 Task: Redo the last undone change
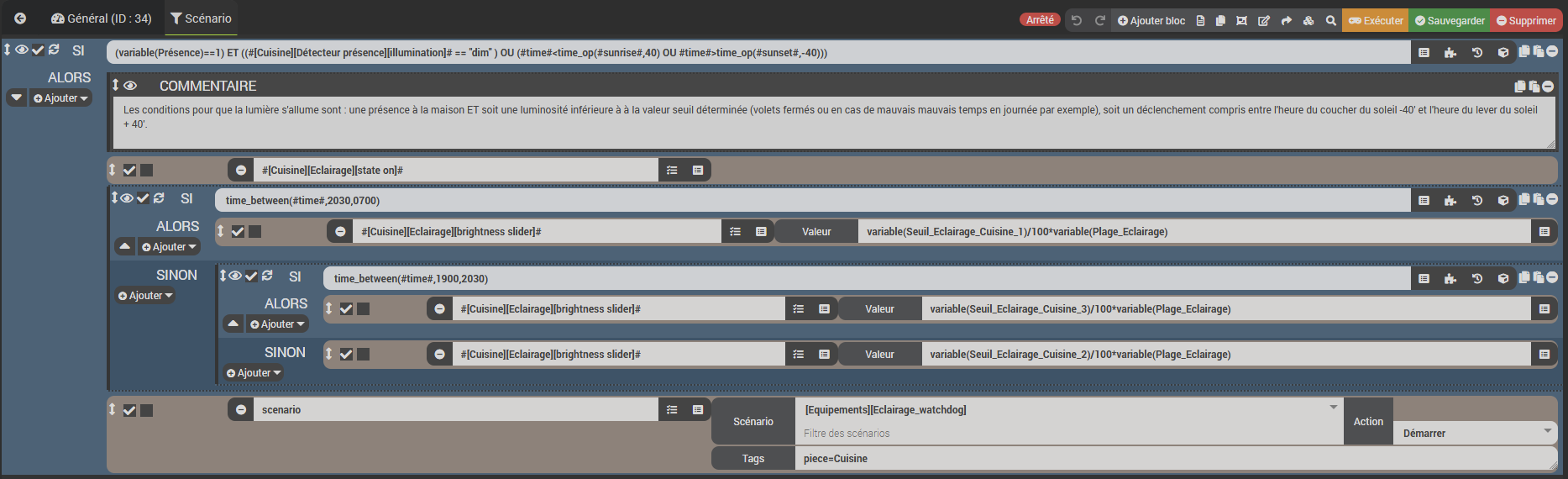[1099, 20]
